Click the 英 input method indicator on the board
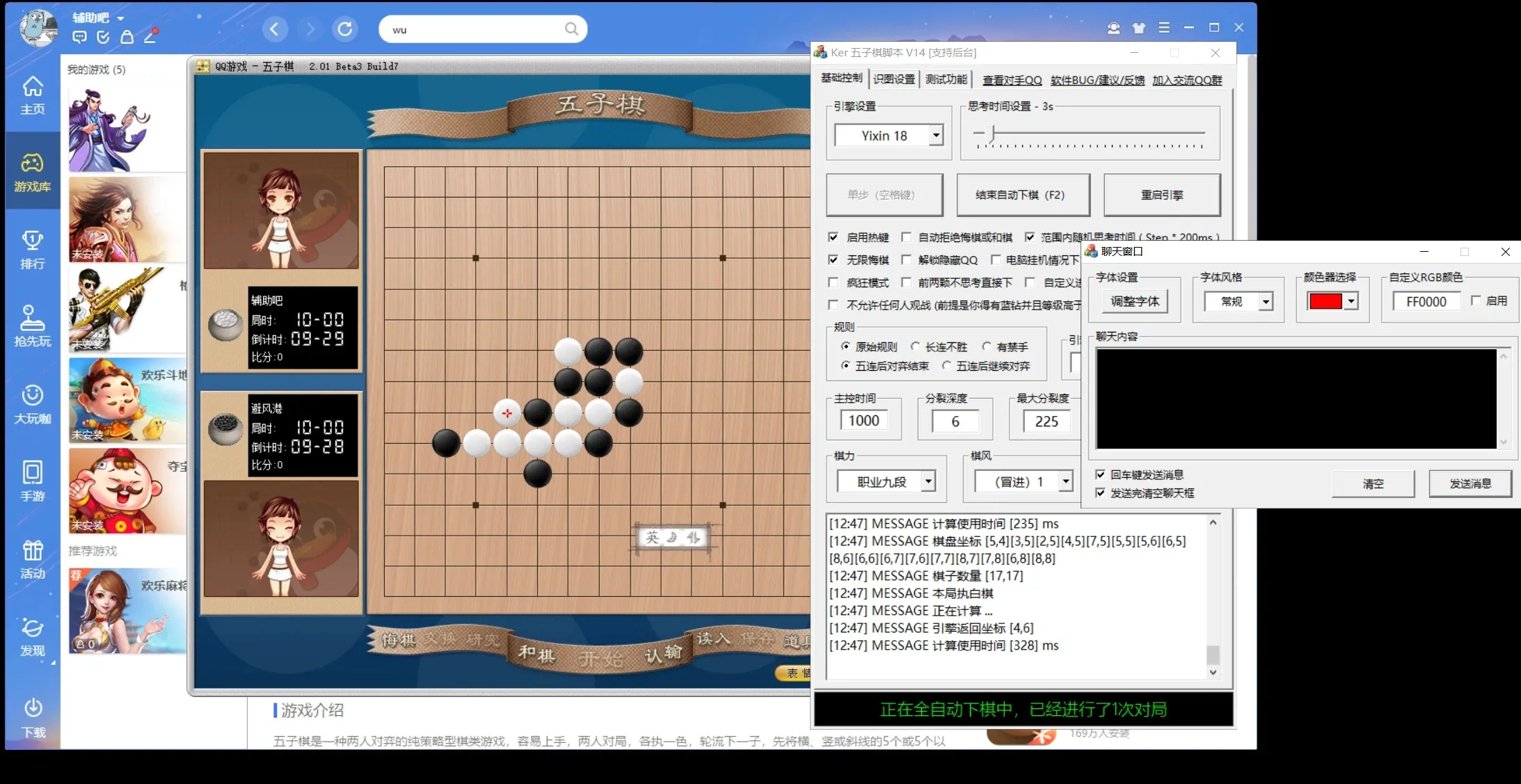The height and width of the screenshot is (784, 1521). pos(652,538)
